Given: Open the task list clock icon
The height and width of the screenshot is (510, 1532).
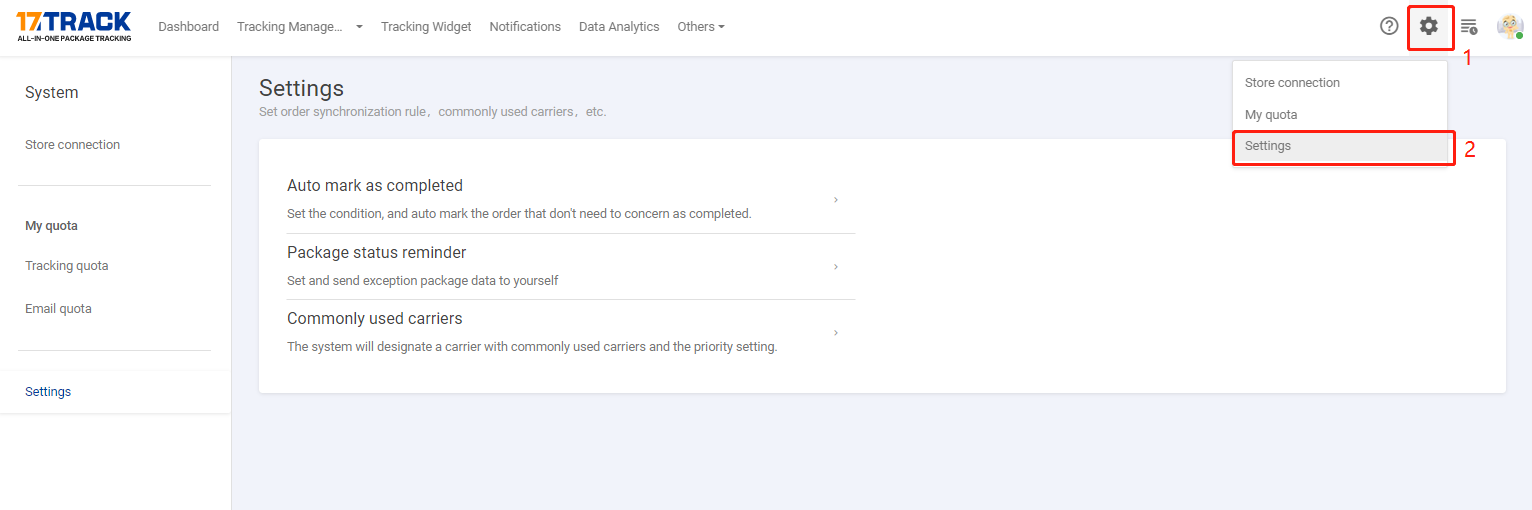Looking at the screenshot, I should (1469, 26).
